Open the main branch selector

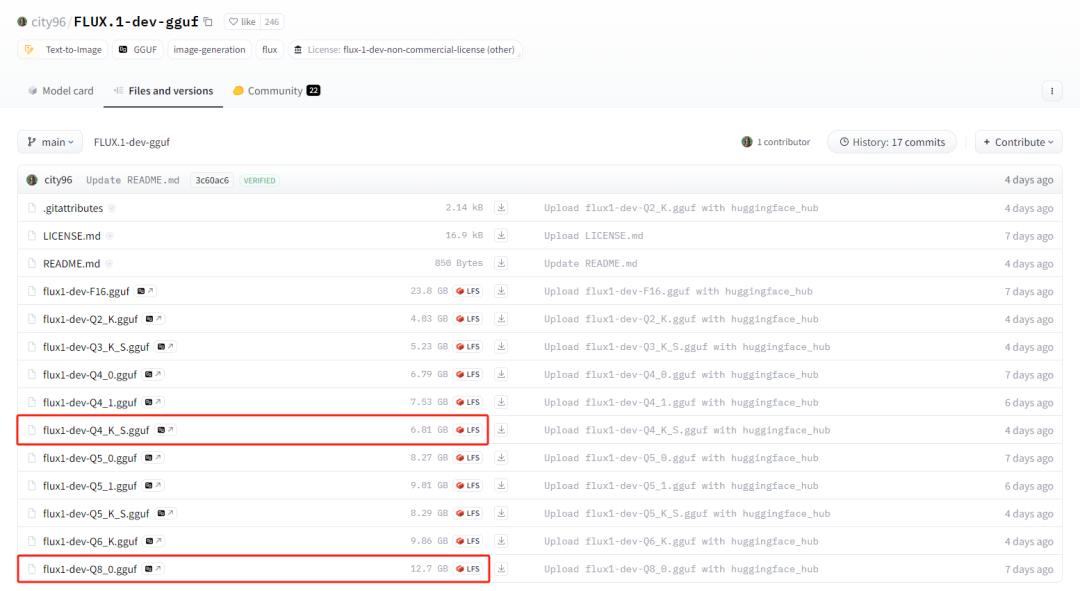tap(49, 141)
